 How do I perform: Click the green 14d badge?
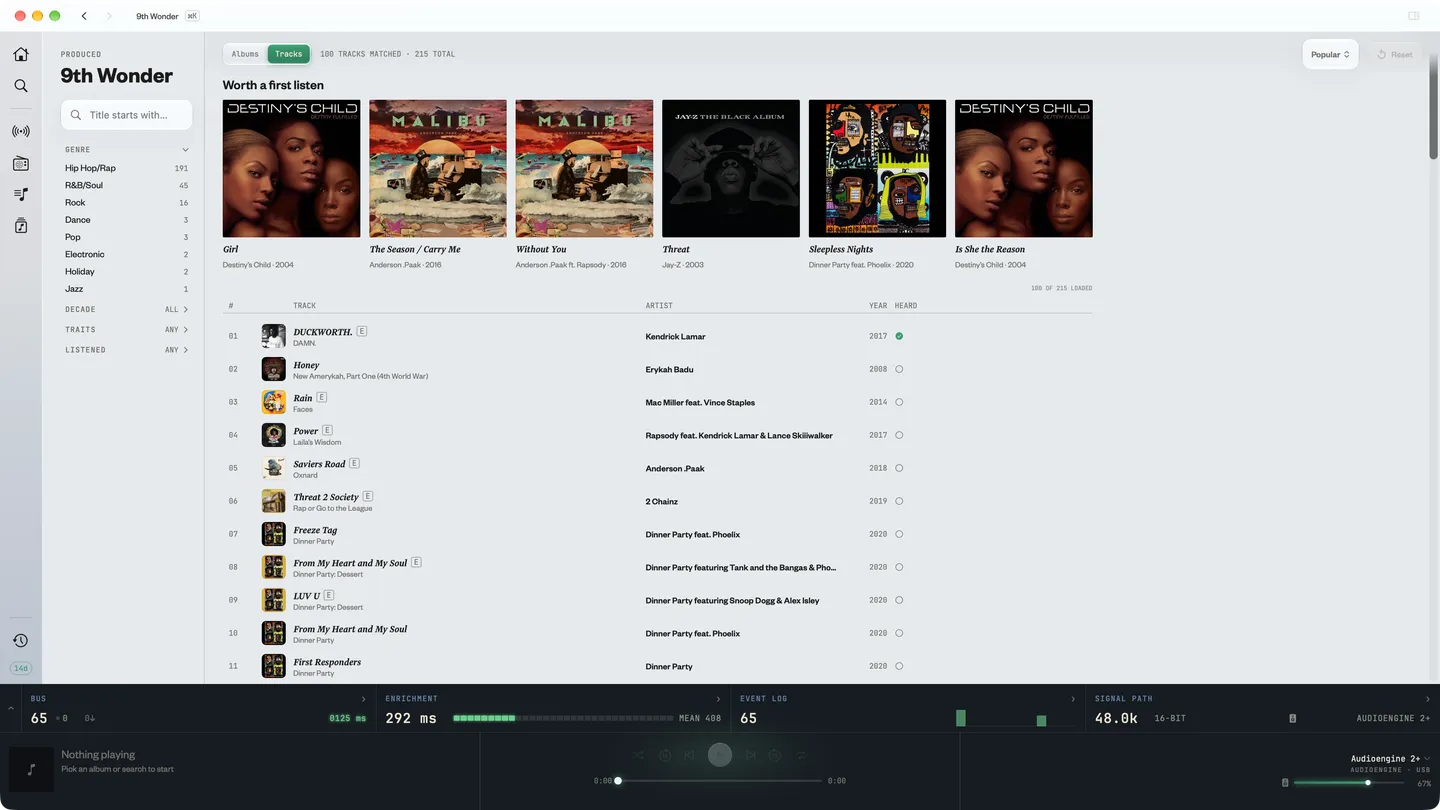pos(21,668)
